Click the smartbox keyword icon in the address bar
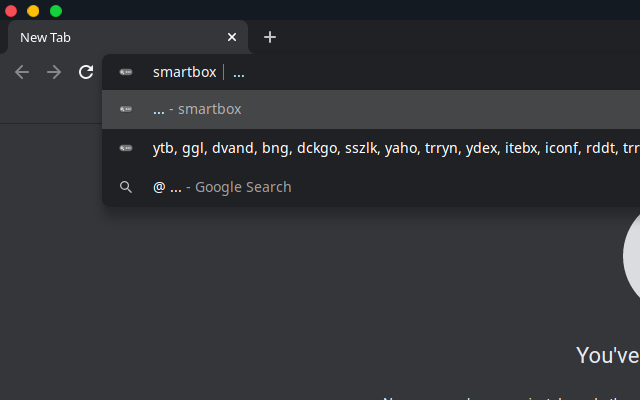 click(126, 72)
